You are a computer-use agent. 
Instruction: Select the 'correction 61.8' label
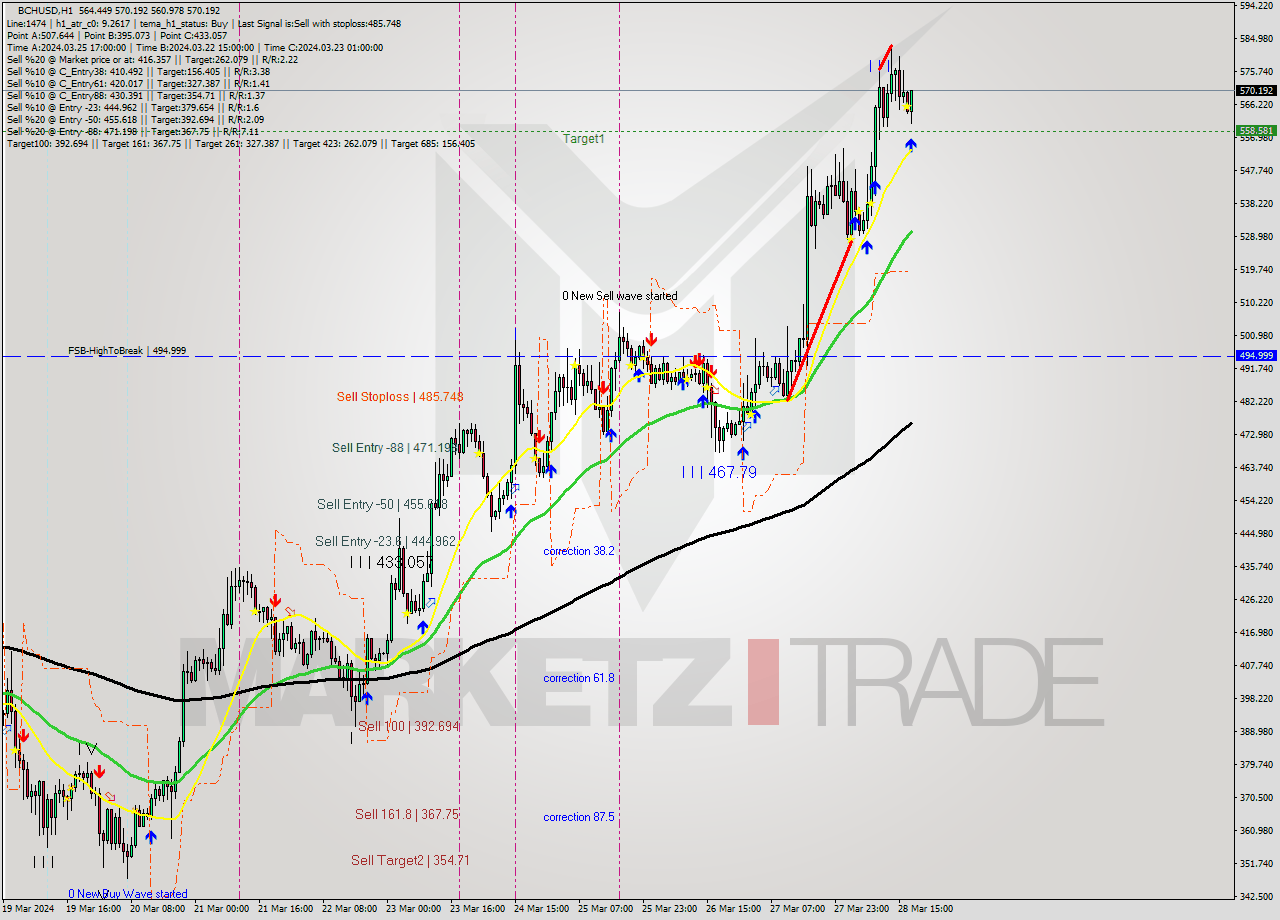(x=579, y=678)
